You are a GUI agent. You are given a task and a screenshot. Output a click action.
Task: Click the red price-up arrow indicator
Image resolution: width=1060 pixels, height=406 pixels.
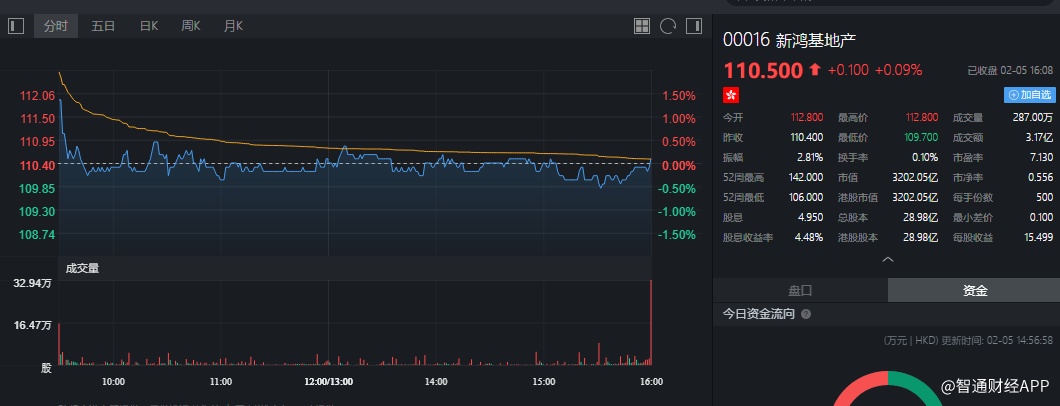point(815,70)
